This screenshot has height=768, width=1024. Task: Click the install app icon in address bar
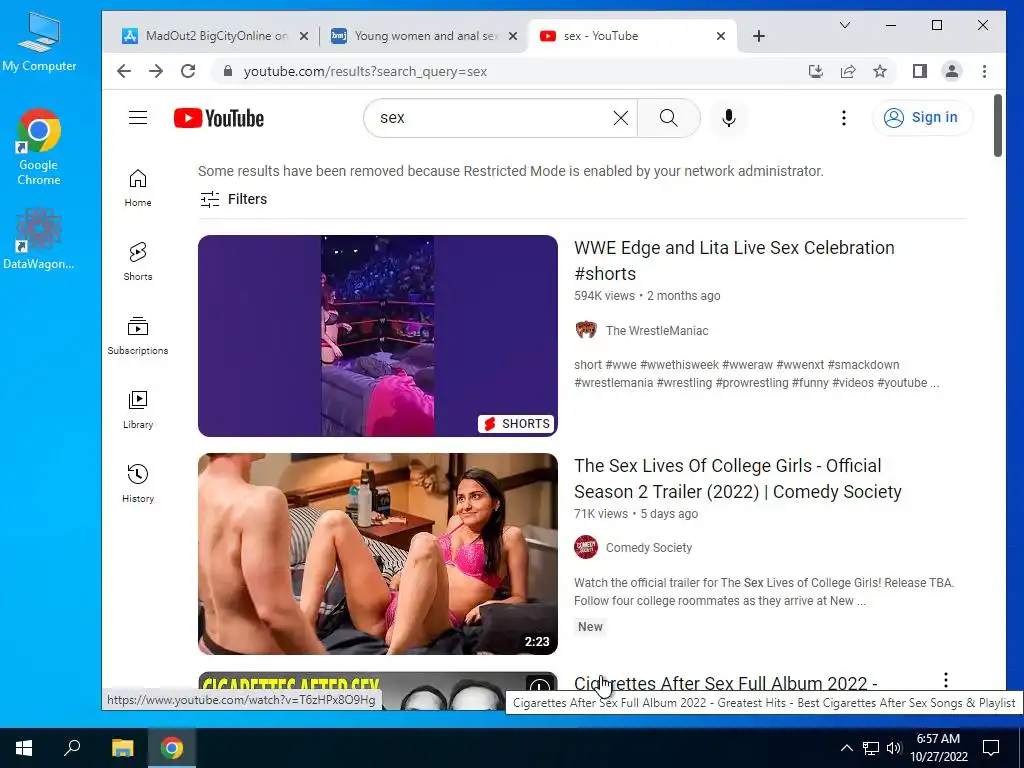[x=816, y=71]
